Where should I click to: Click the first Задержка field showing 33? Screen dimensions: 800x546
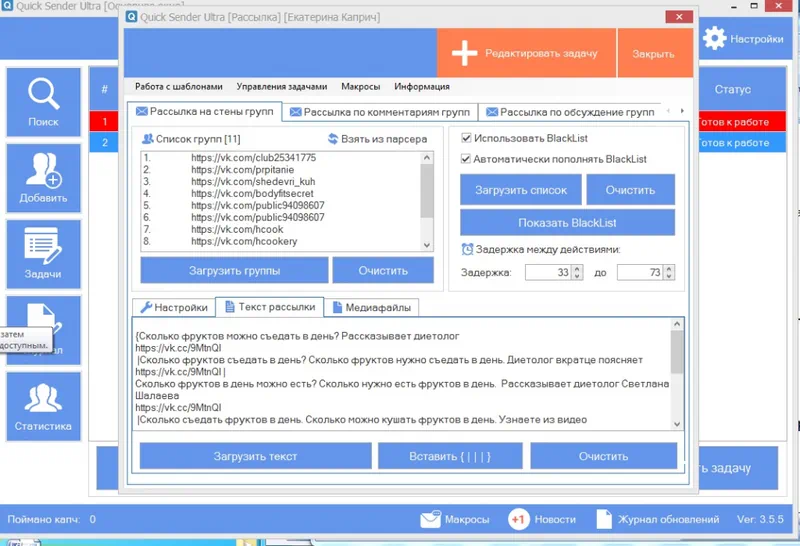pos(547,272)
